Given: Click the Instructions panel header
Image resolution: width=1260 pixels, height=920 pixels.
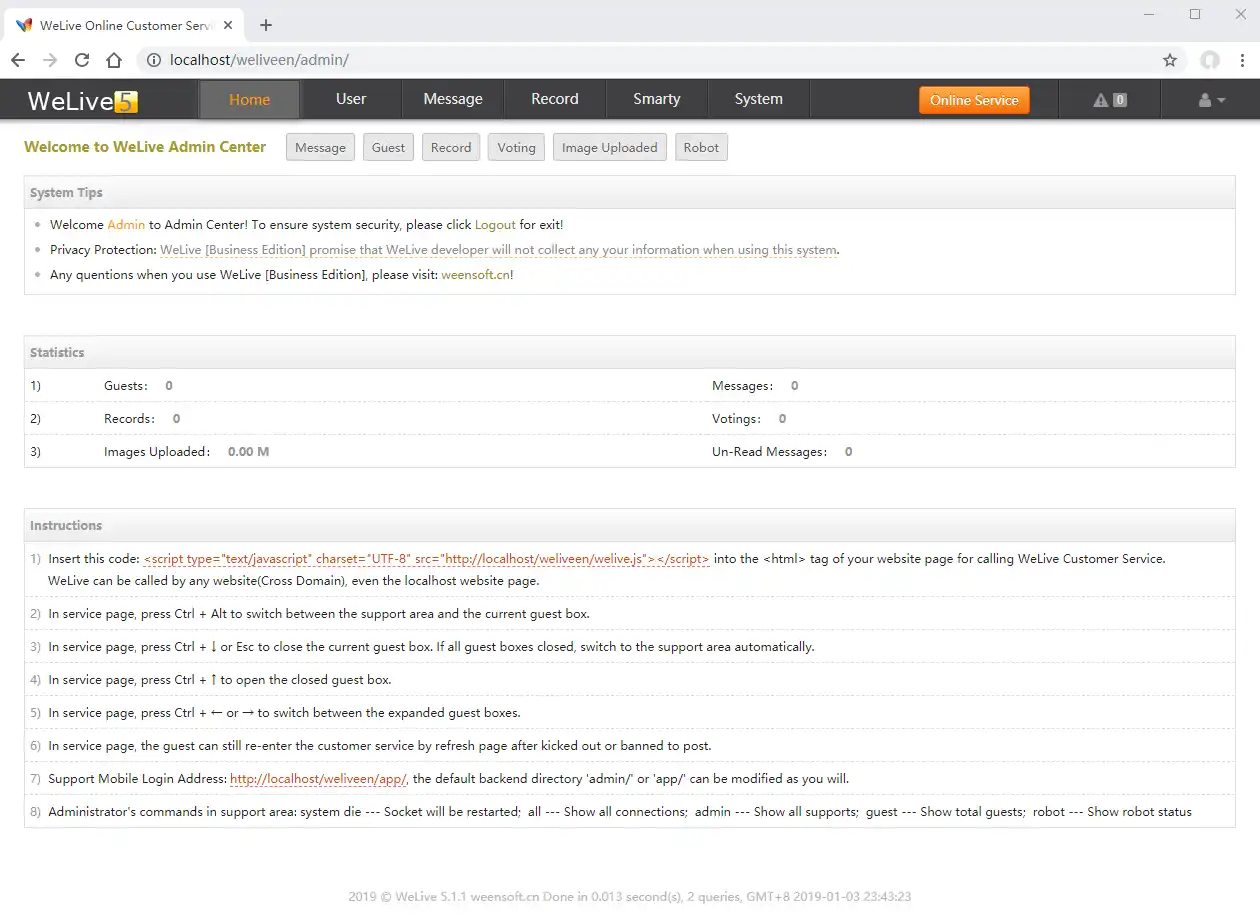Looking at the screenshot, I should pos(630,526).
